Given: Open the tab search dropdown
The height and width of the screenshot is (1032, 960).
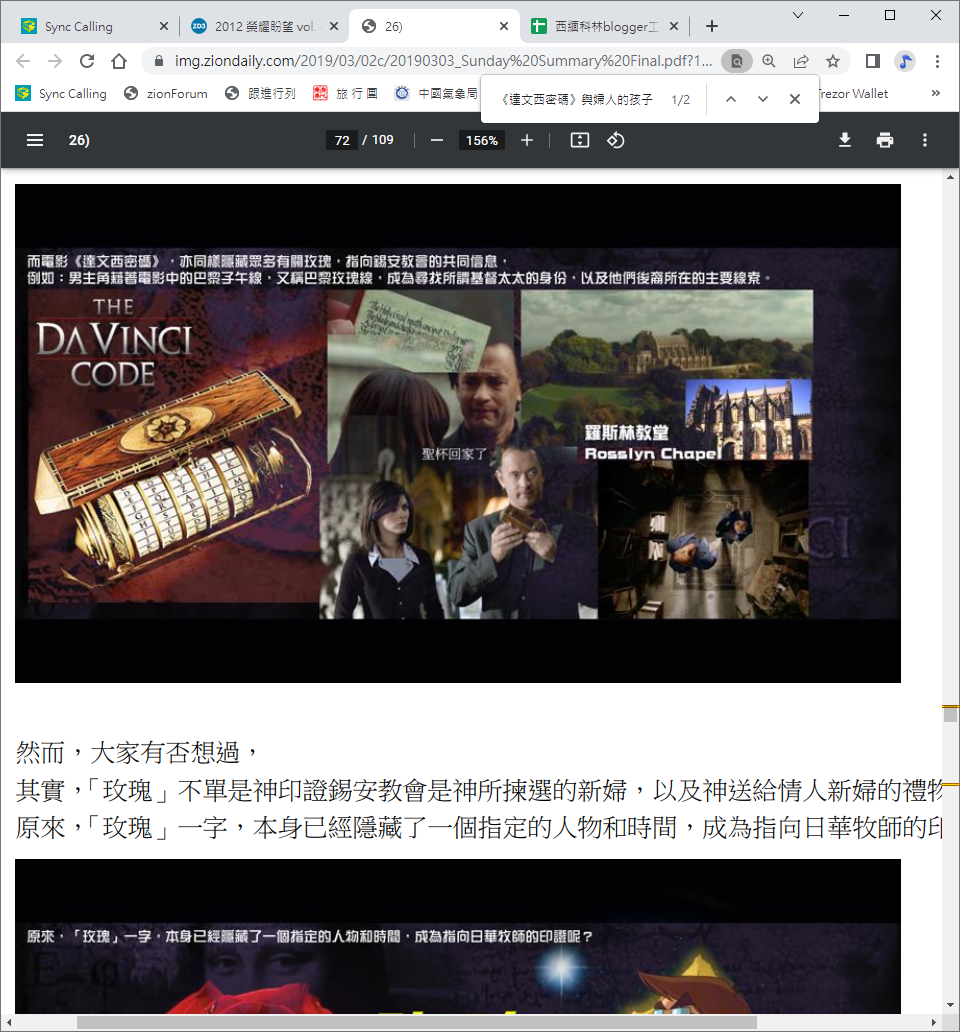Looking at the screenshot, I should [x=797, y=15].
